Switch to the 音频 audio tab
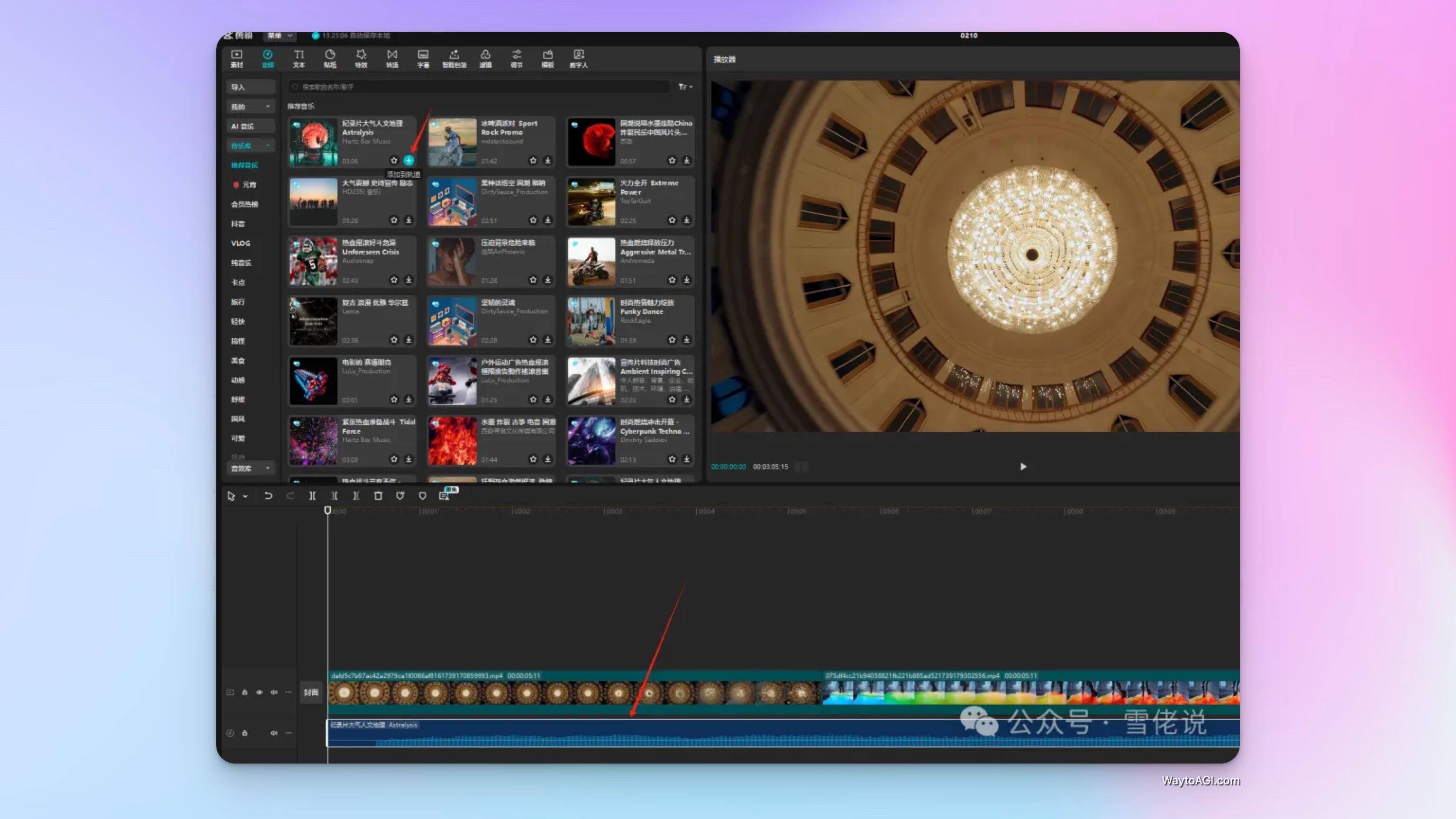1456x819 pixels. [x=267, y=58]
